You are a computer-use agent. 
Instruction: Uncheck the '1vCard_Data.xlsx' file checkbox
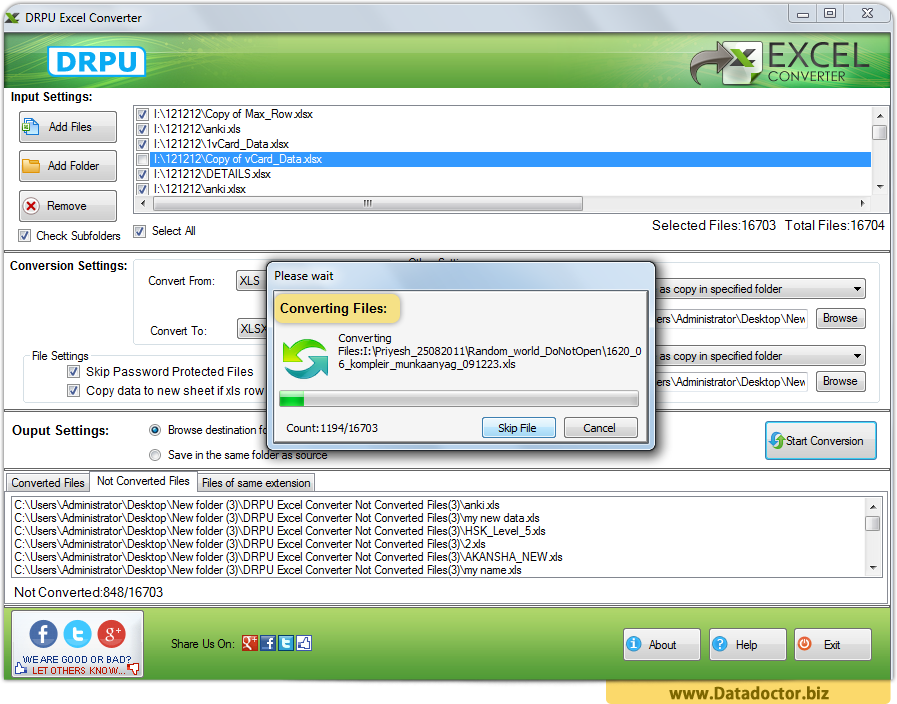142,144
